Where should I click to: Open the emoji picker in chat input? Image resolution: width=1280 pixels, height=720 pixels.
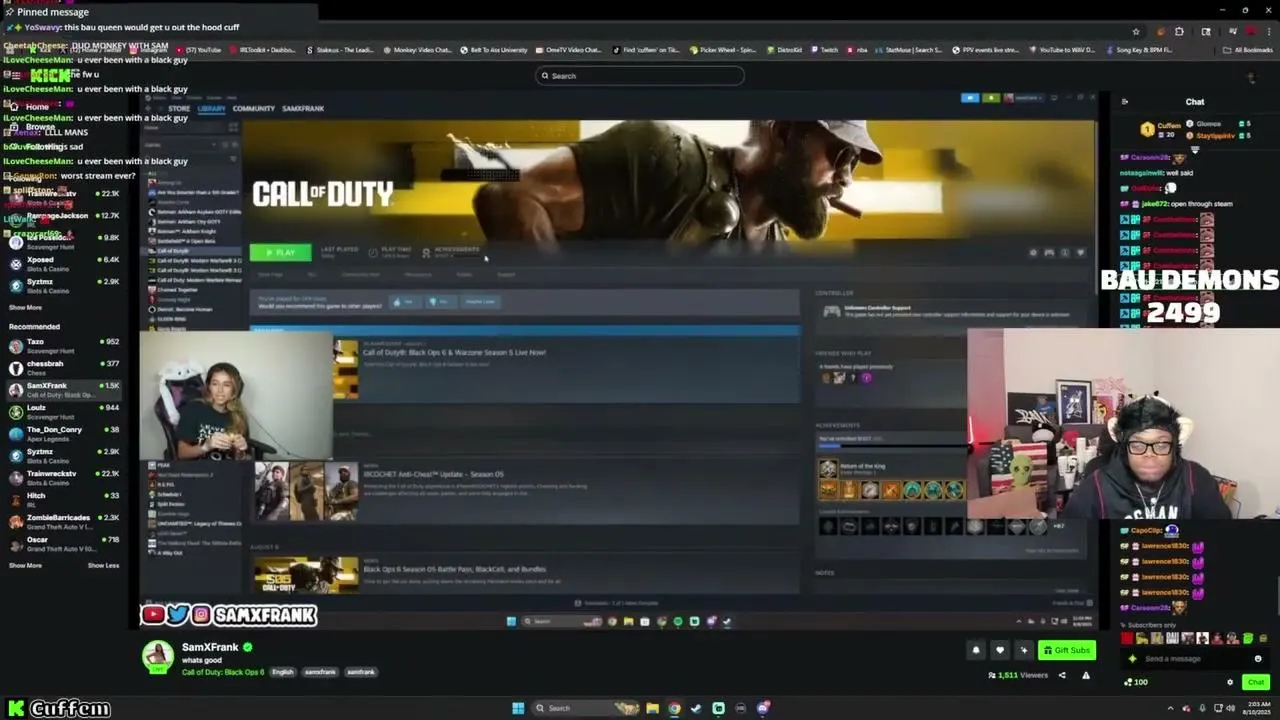point(1258,659)
